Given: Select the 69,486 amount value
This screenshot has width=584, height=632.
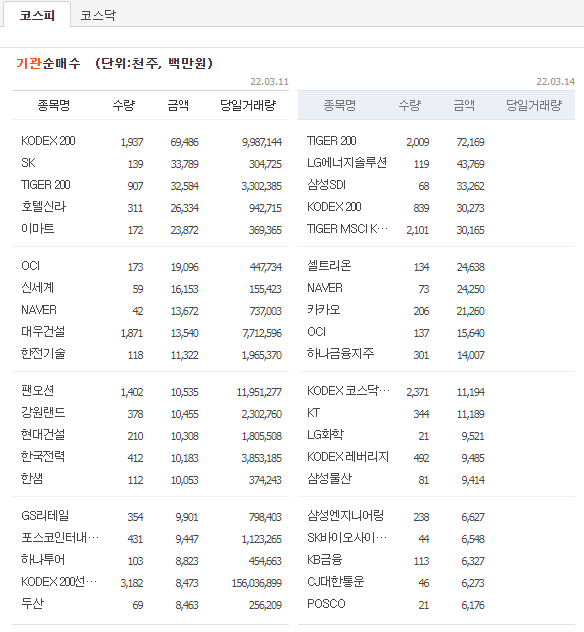Looking at the screenshot, I should click(x=185, y=142).
